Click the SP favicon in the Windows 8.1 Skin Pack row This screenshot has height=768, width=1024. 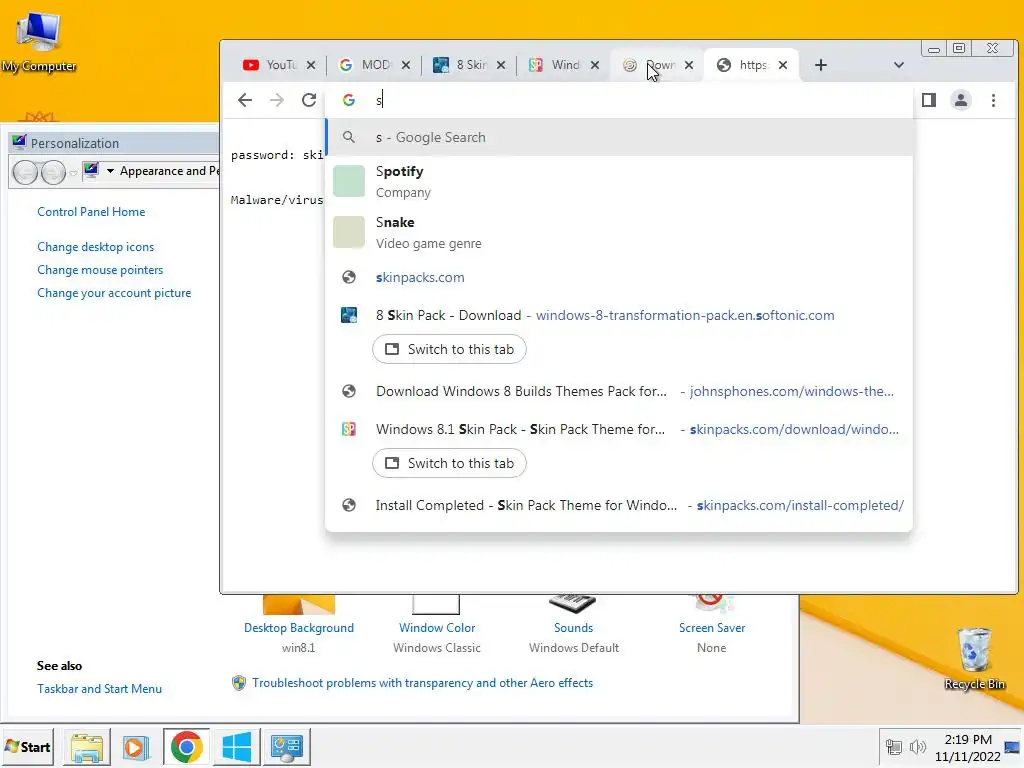(x=349, y=429)
